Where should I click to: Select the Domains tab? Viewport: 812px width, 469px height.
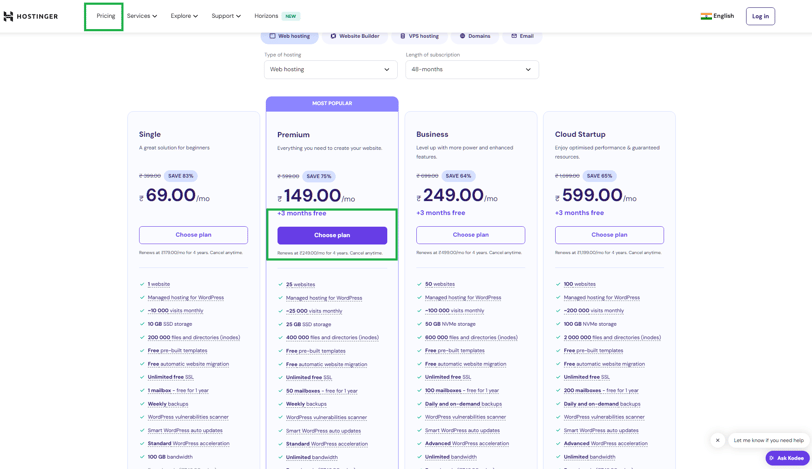(x=475, y=36)
